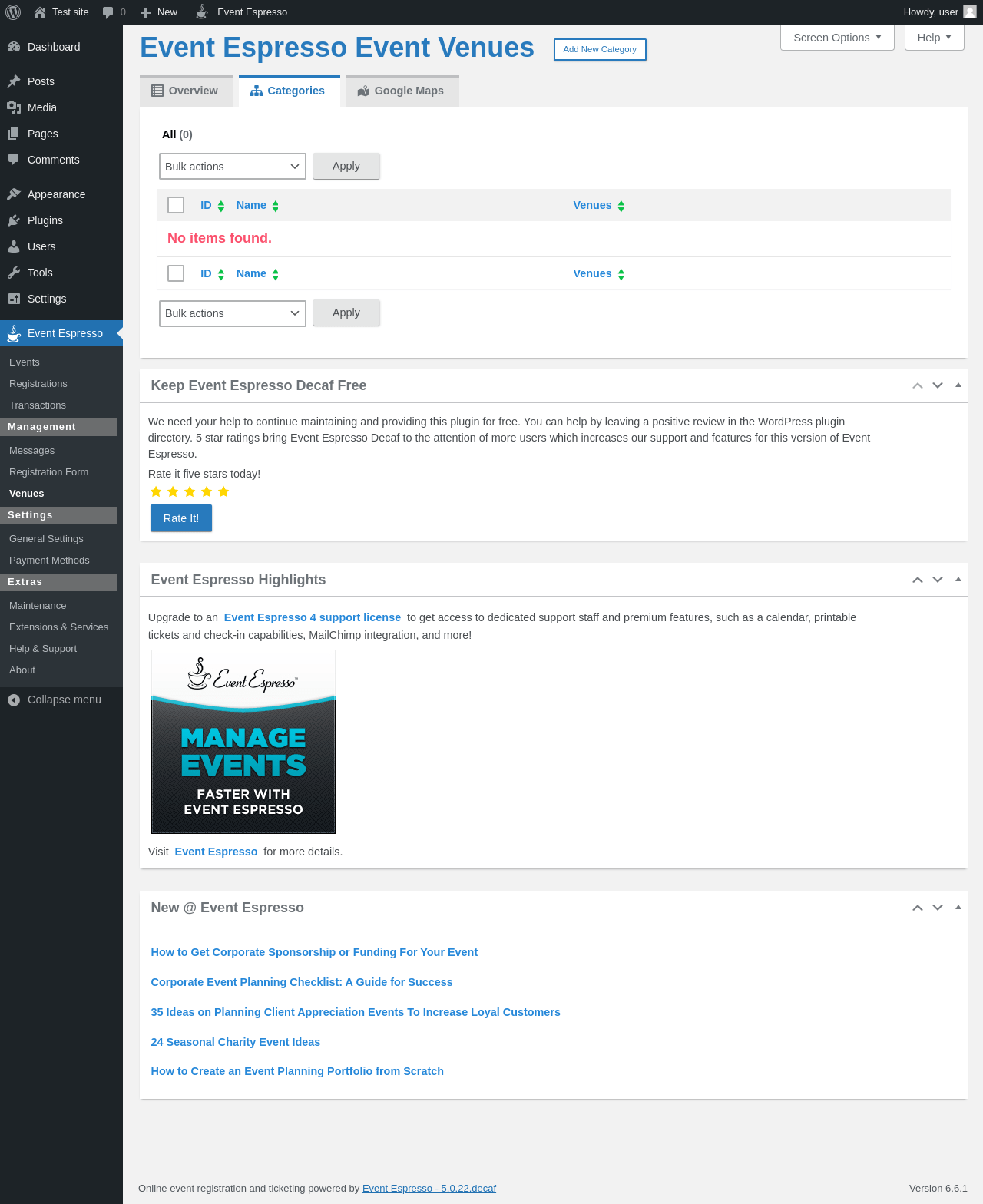Collapse Keep Event Espresso Decaf Free panel
This screenshot has height=1204, width=983.
[x=958, y=385]
